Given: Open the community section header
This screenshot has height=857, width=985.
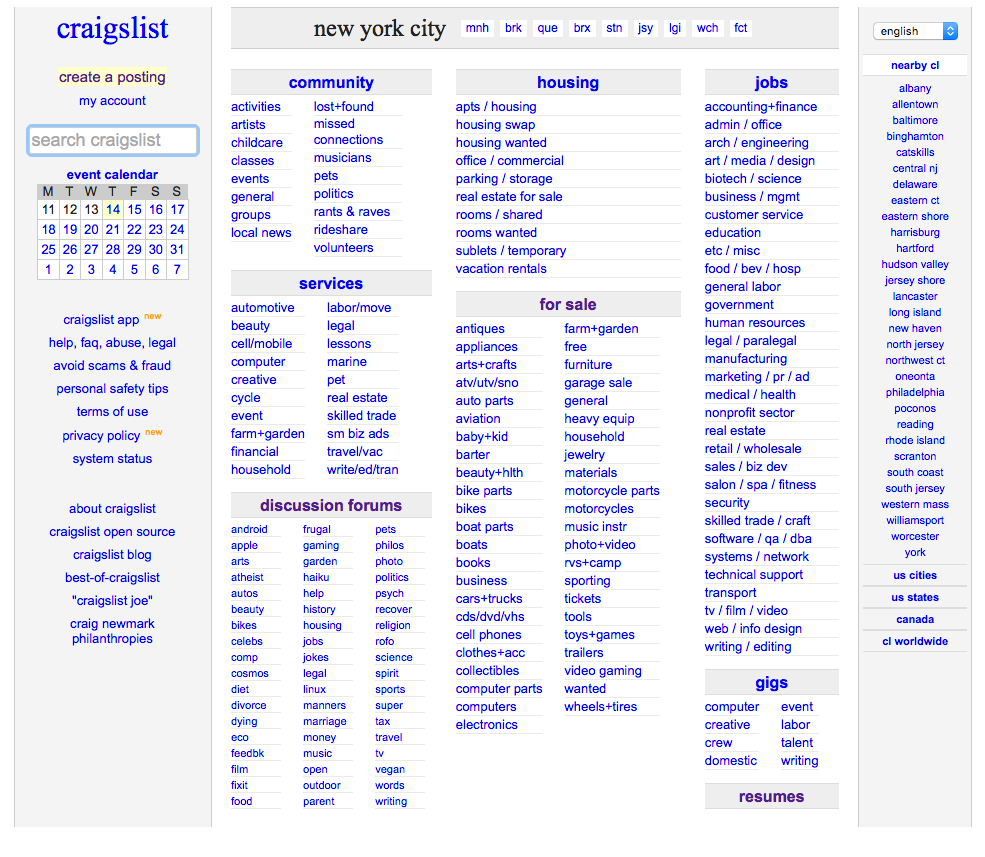Looking at the screenshot, I should coord(331,82).
